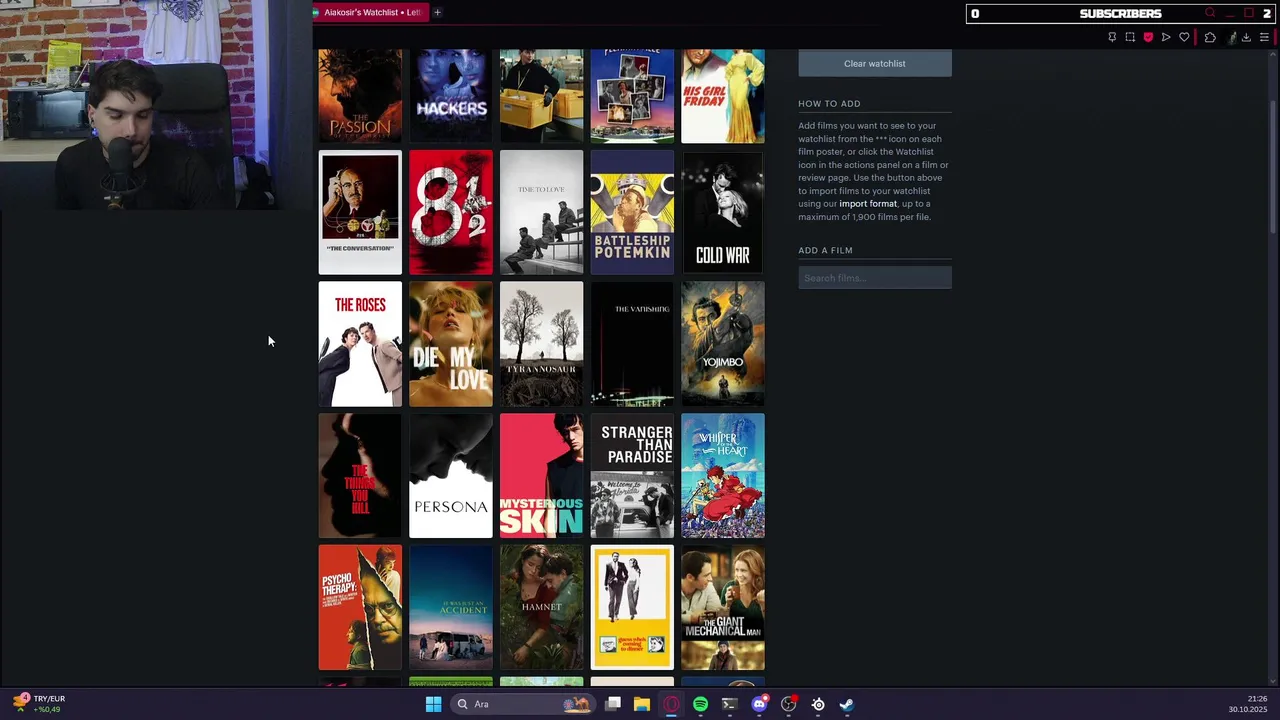Open the Hackers film poster
Screen dimensions: 1280x720
(451, 96)
